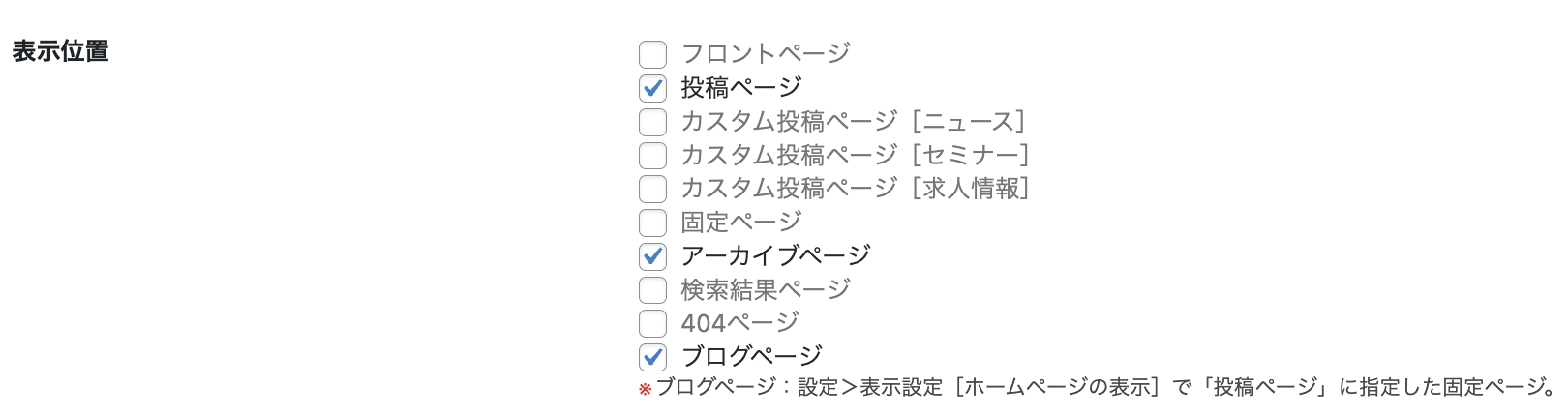Screen dimensions: 1568x416
Task: Check the 検索結果ページ checkbox
Action: tap(653, 289)
